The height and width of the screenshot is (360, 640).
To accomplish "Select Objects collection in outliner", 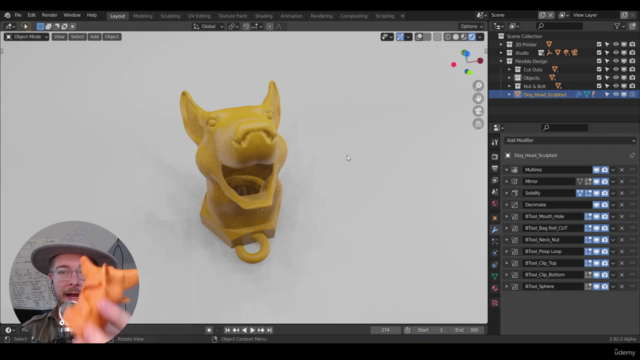I will pyautogui.click(x=531, y=78).
